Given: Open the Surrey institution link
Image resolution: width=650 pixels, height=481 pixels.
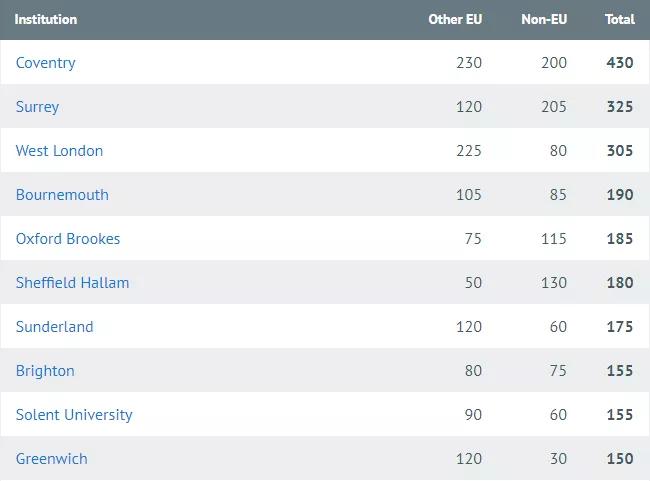Looking at the screenshot, I should [38, 107].
